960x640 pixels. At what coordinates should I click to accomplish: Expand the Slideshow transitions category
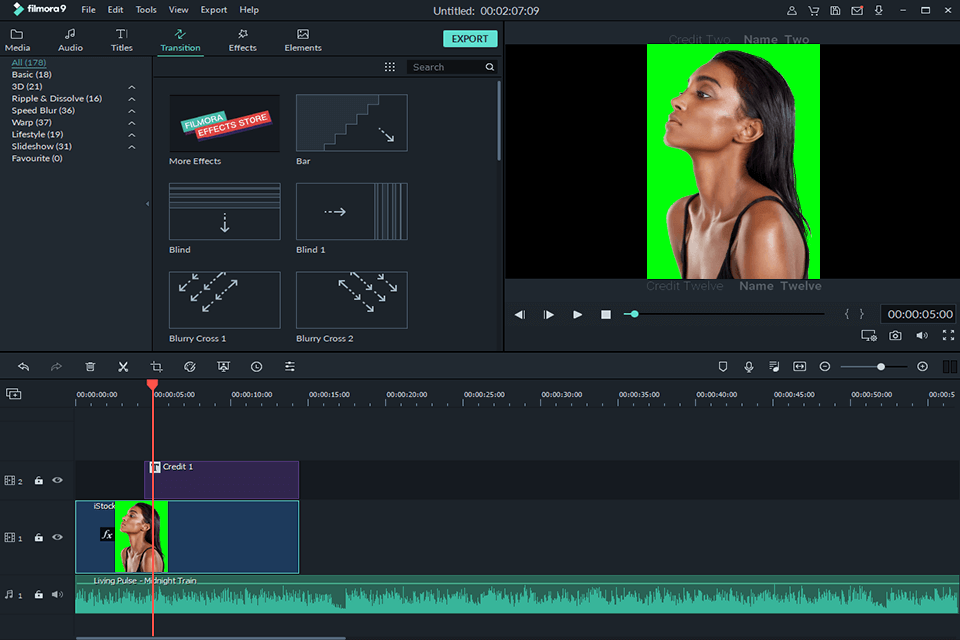tap(132, 147)
